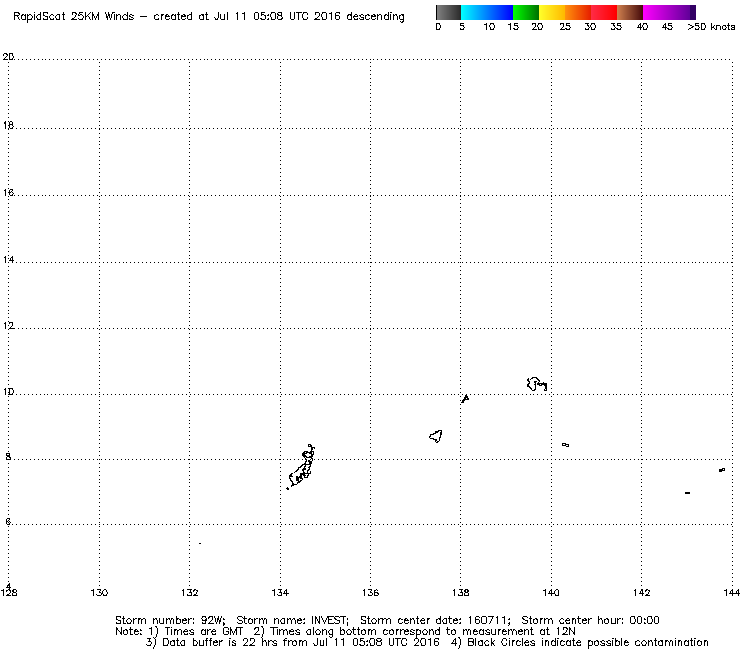
Task: Click the ">50 knots" legend label
Action: tap(711, 27)
